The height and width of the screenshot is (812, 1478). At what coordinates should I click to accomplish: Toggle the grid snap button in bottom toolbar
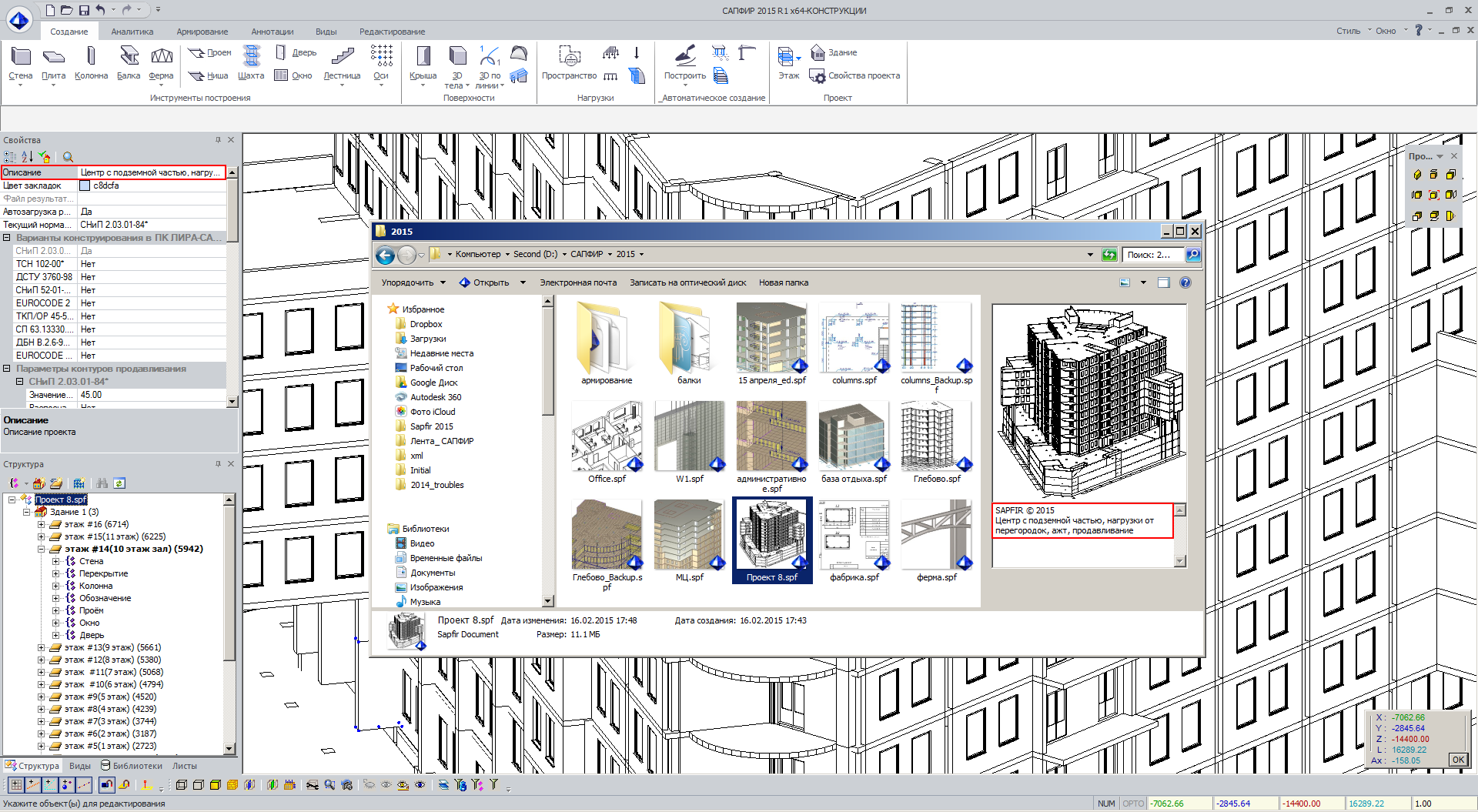point(16,785)
